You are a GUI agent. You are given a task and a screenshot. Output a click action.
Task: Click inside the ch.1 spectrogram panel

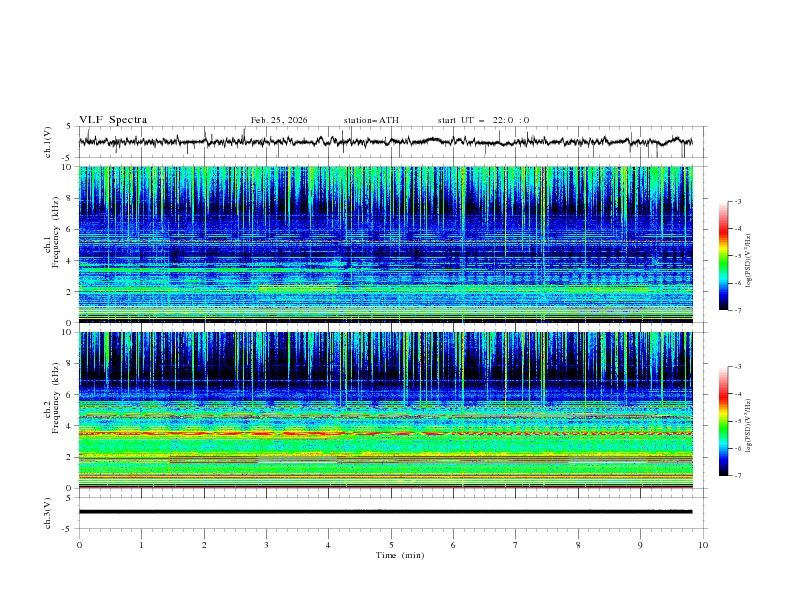coord(385,244)
